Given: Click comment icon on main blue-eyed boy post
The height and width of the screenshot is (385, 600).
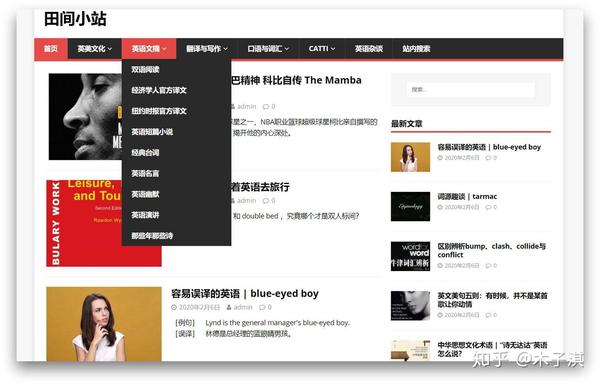Looking at the screenshot, I should 262,307.
